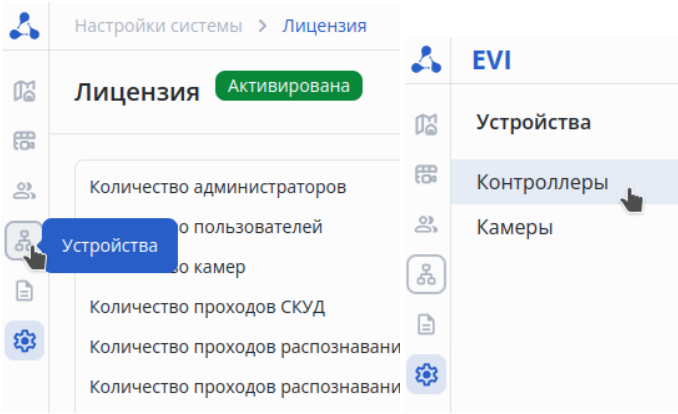This screenshot has width=678, height=414.
Task: Open the highlighted devices icon next to the Устройства tooltip
Action: (x=24, y=240)
